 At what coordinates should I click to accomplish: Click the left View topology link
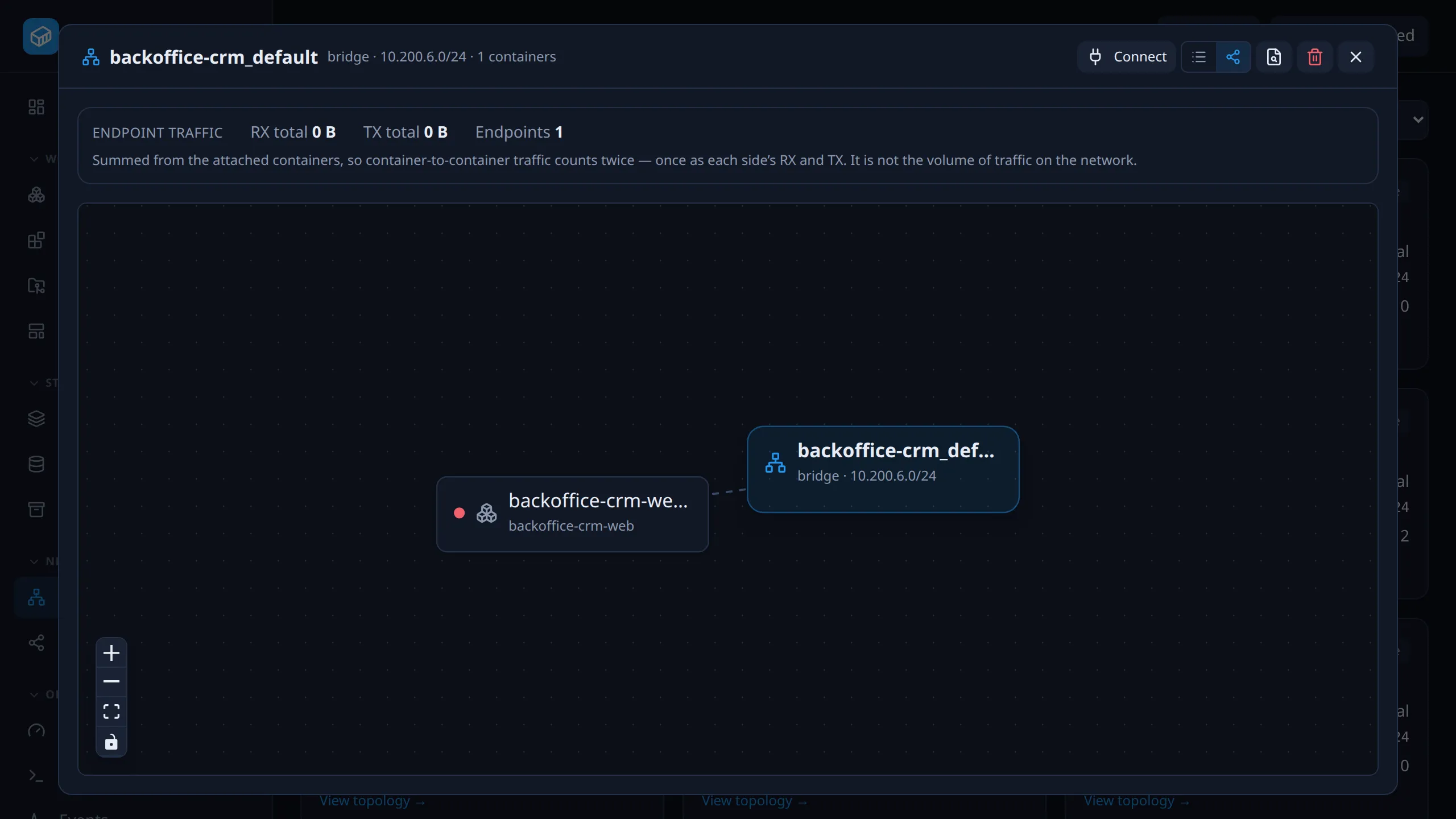coord(373,801)
